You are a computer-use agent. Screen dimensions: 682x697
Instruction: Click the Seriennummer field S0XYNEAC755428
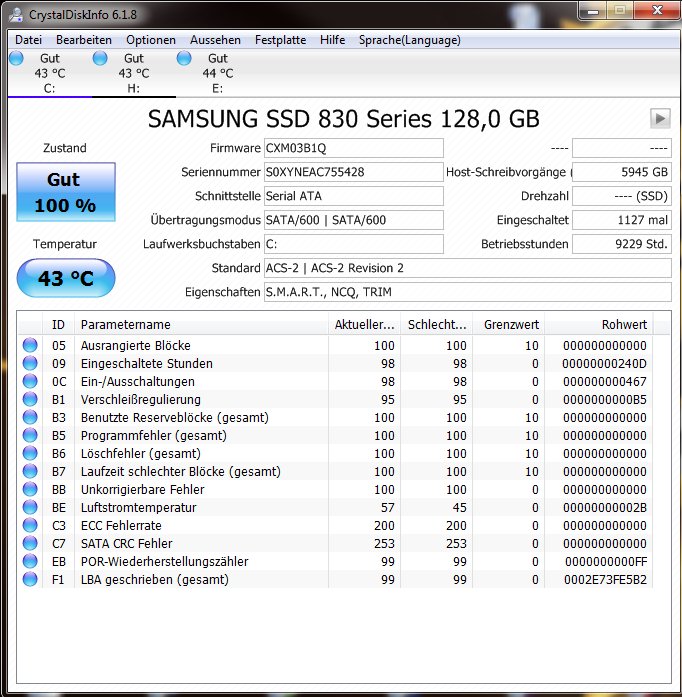[x=354, y=172]
